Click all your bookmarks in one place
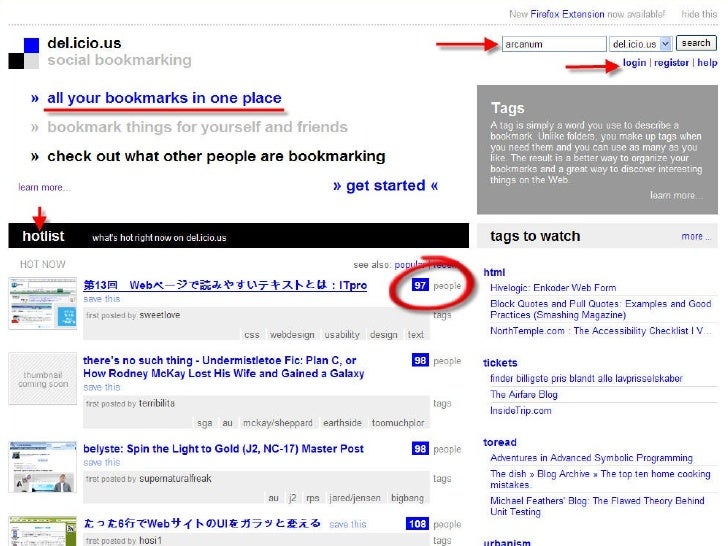Viewport: 728px width, 546px height. 164,98
